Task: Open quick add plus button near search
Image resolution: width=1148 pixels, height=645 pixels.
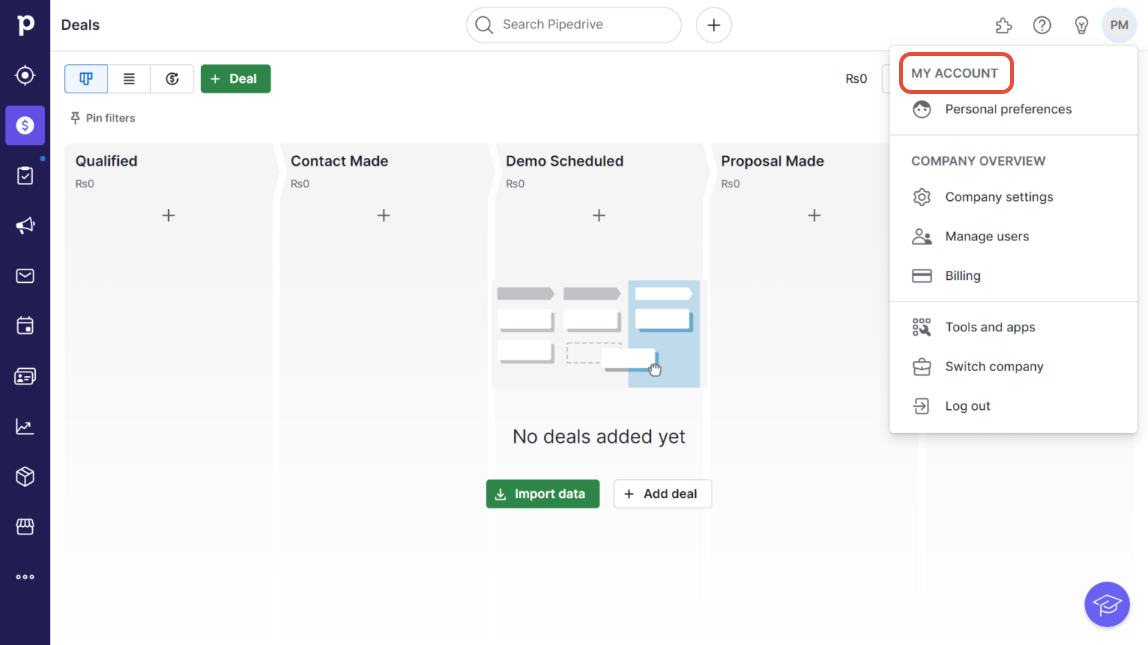Action: 714,25
